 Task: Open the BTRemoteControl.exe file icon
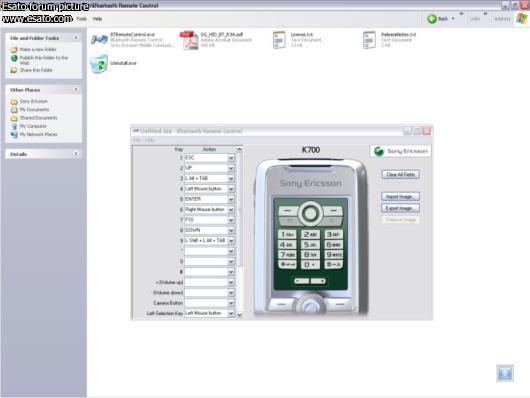pyautogui.click(x=99, y=40)
